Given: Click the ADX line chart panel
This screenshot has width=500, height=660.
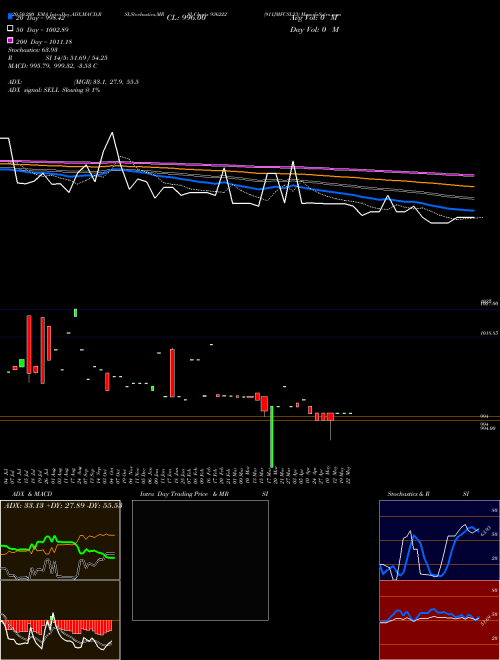Looking at the screenshot, I should (60, 540).
